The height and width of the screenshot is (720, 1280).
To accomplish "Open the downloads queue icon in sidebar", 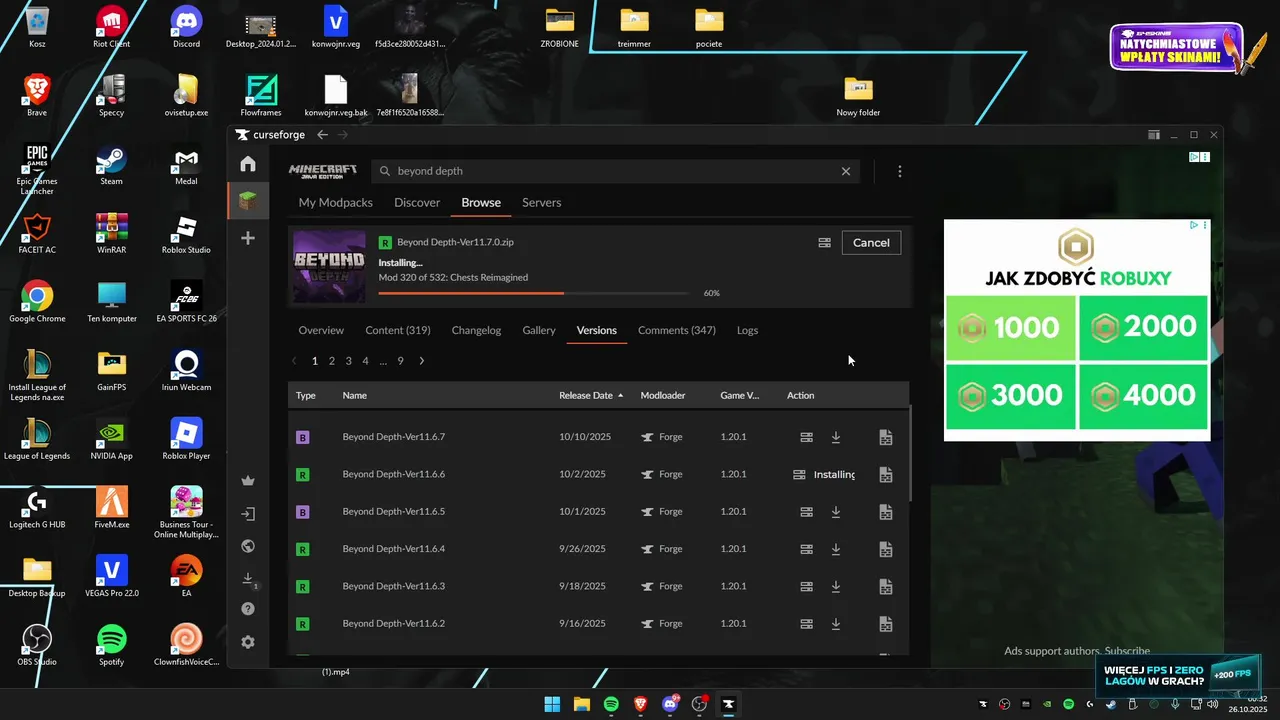I will pyautogui.click(x=248, y=579).
